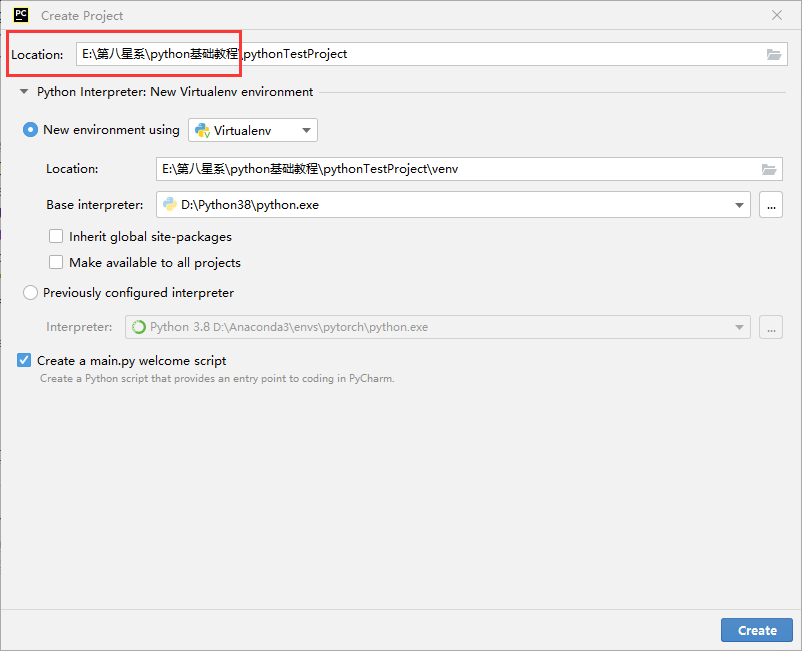Collapse Python Interpreter section triangle
Viewport: 802px width, 651px height.
click(24, 92)
